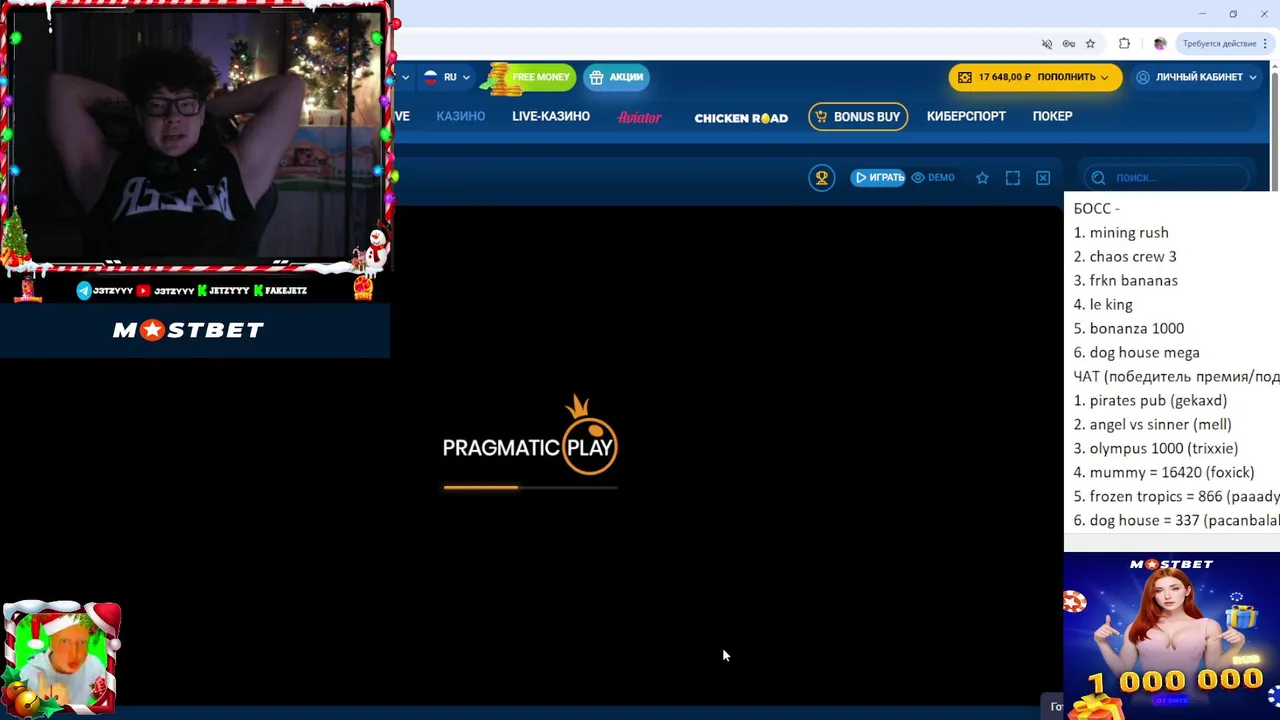This screenshot has width=1280, height=720.
Task: Click the trophy tournaments icon
Action: tap(822, 178)
